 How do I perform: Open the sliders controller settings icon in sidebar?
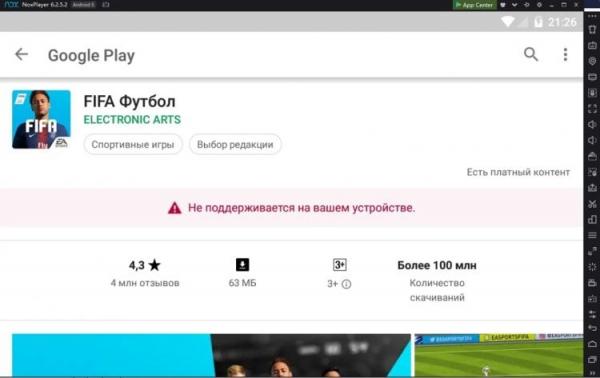[x=592, y=314]
